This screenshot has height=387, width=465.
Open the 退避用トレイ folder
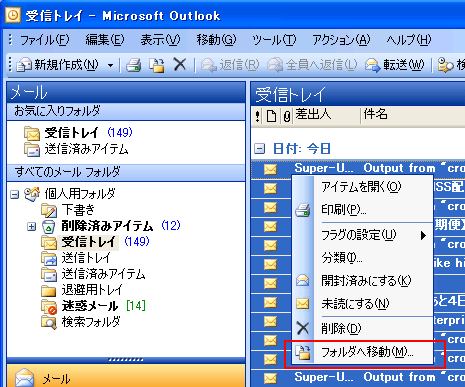tap(92, 290)
